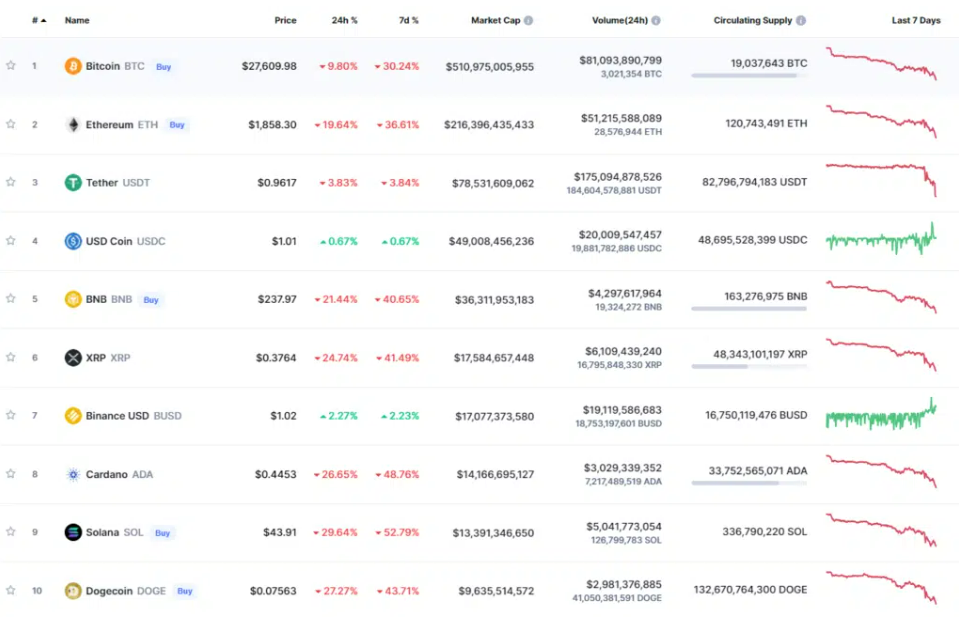The width and height of the screenshot is (959, 624).
Task: Click Buy button next to BNB
Action: (x=151, y=300)
